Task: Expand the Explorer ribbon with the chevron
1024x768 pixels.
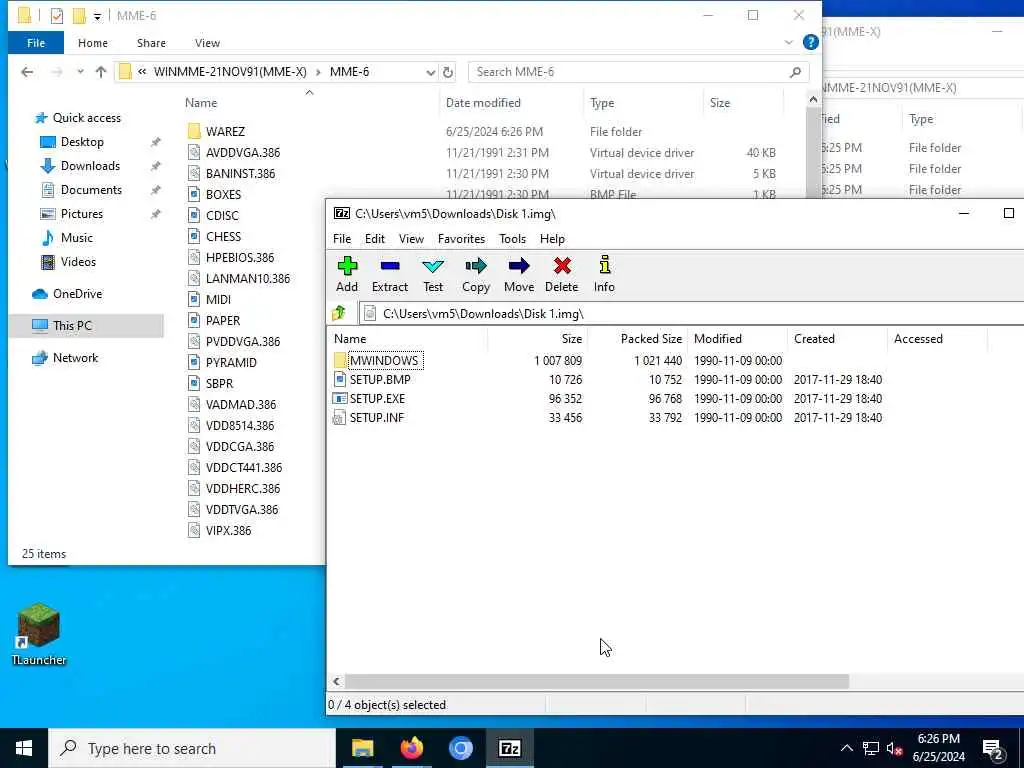Action: (x=788, y=42)
